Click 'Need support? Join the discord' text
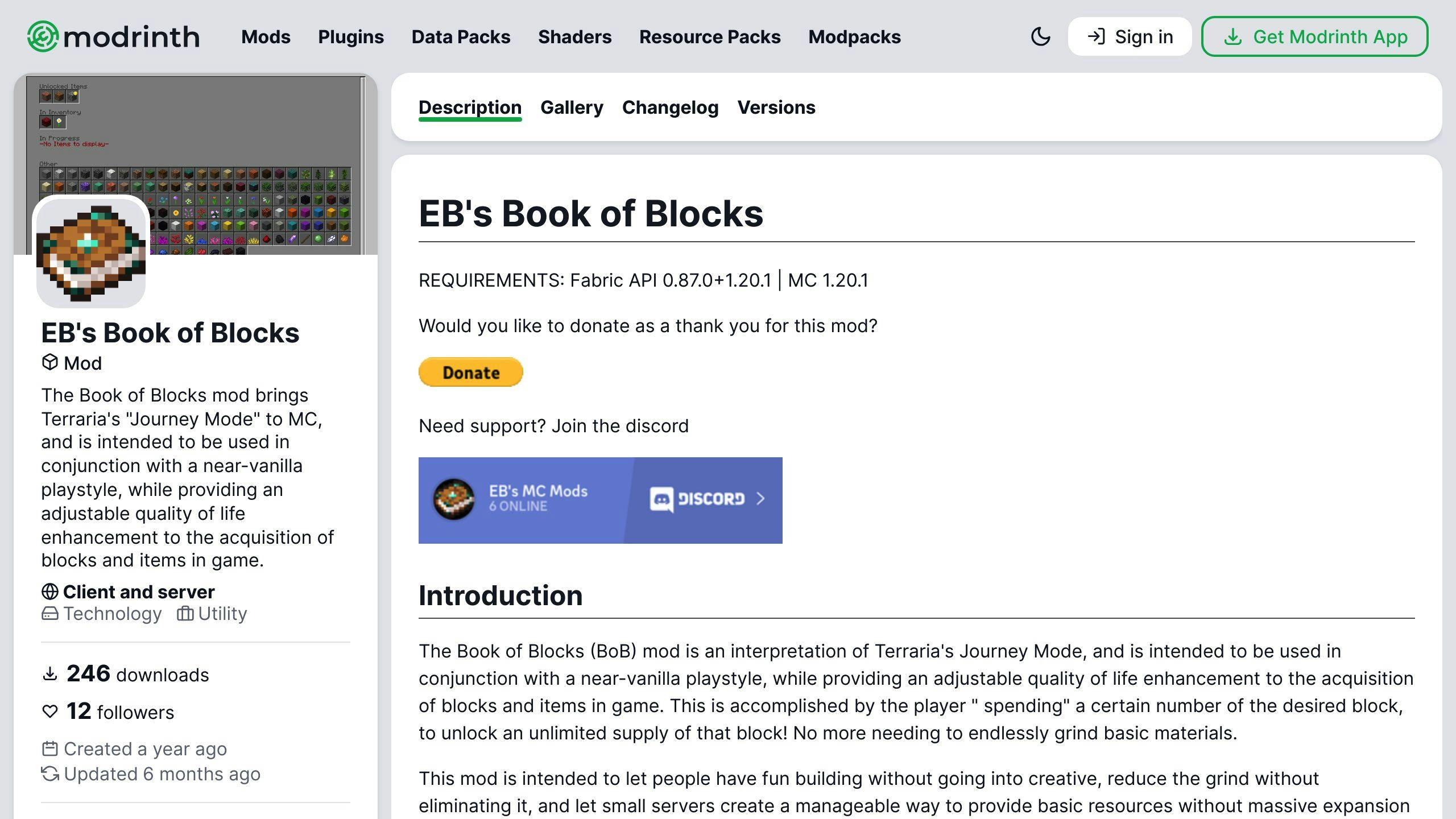This screenshot has height=819, width=1456. pyautogui.click(x=553, y=425)
